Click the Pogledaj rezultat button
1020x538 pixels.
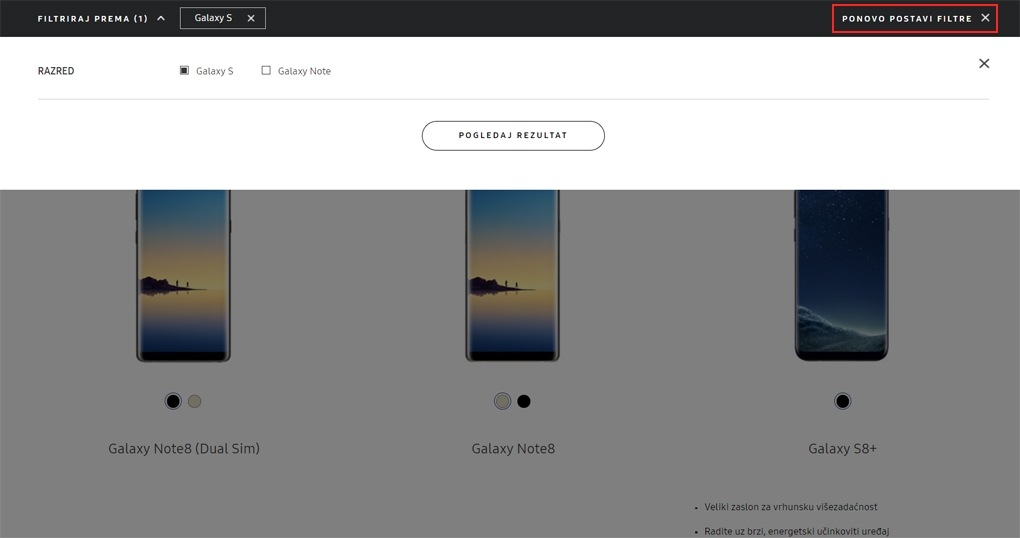[x=513, y=135]
